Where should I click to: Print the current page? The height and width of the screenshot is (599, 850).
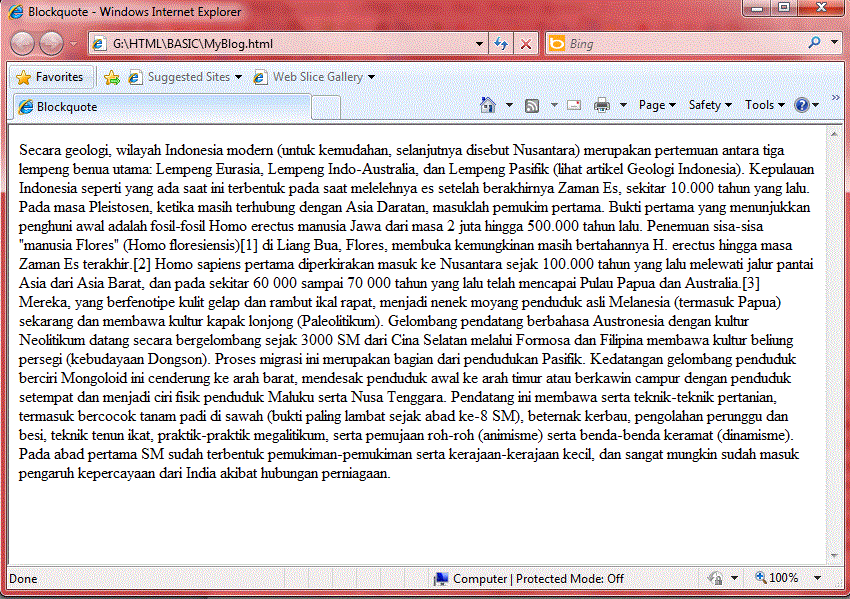[x=600, y=104]
